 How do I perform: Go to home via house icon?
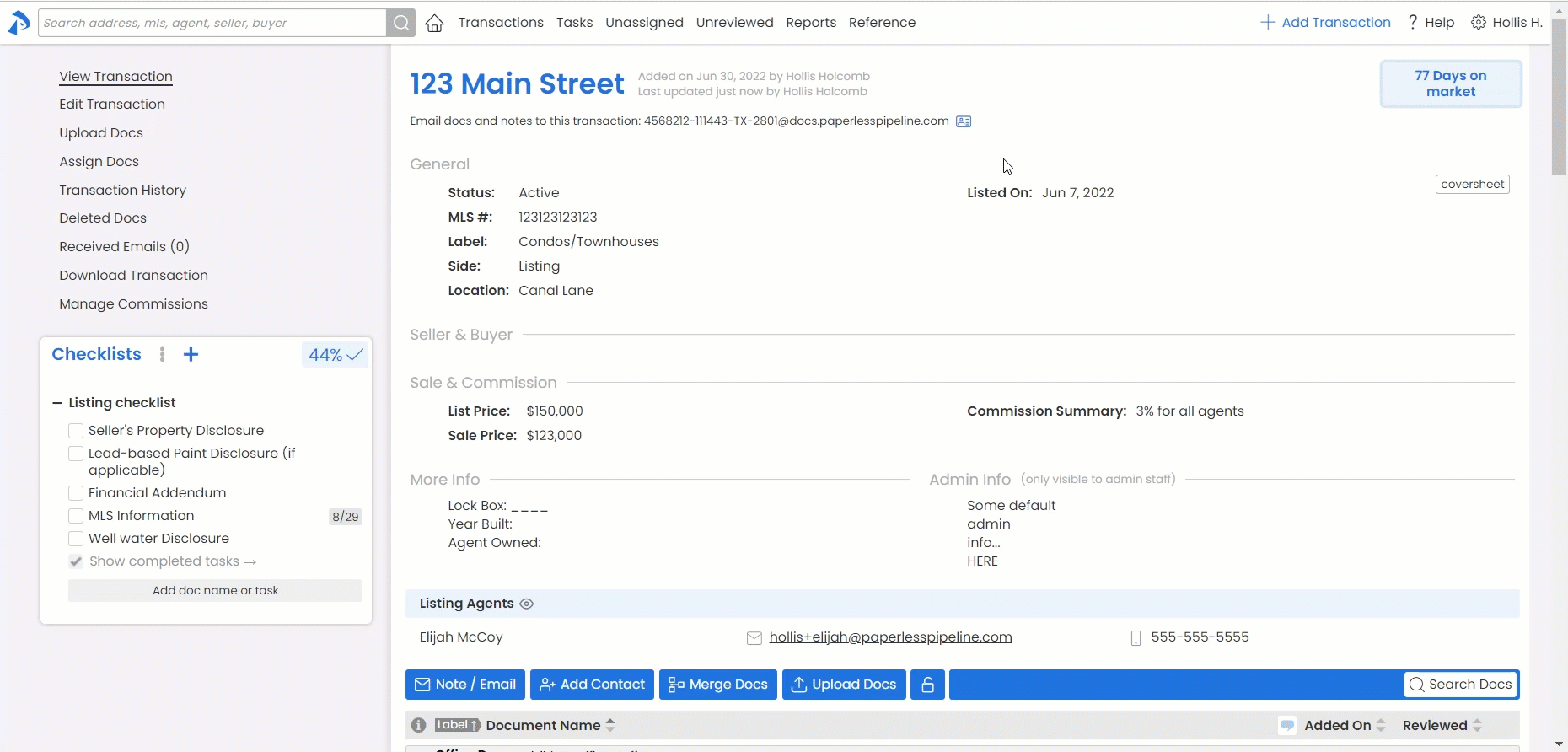435,23
